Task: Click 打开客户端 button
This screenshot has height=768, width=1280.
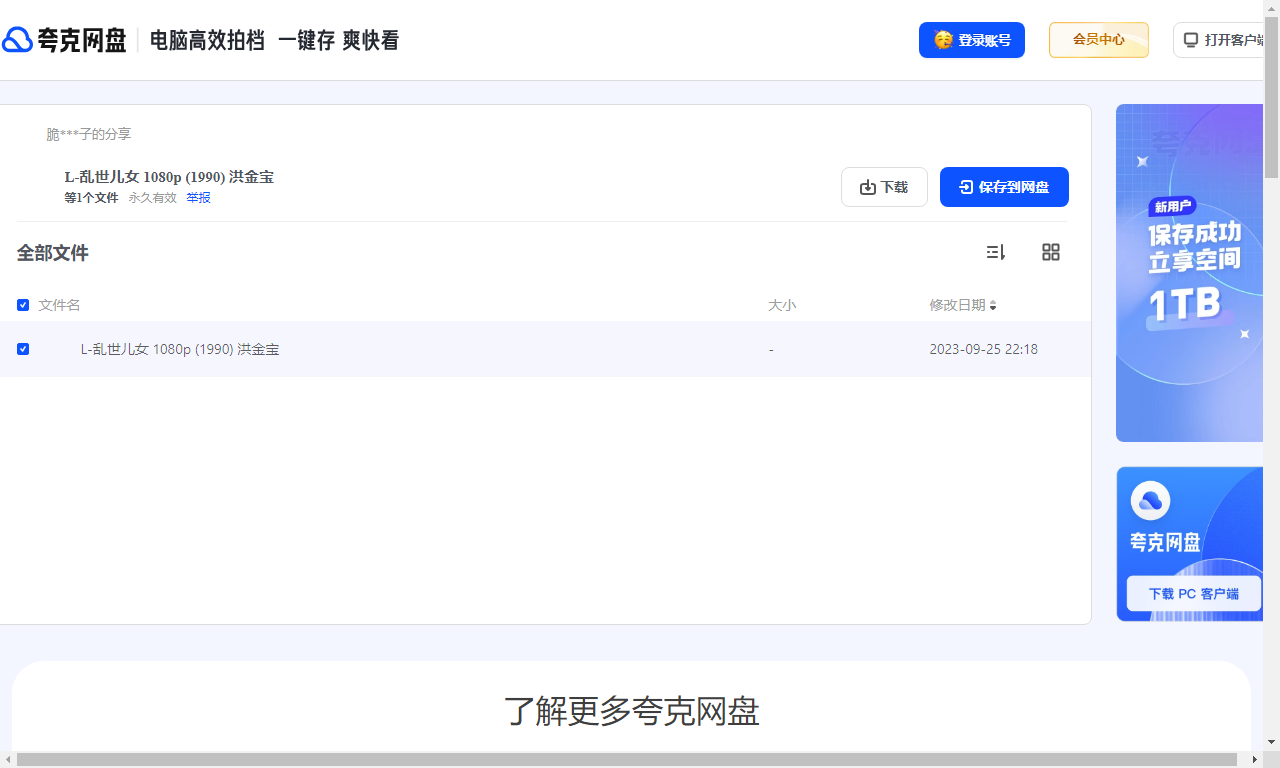Action: point(1218,40)
